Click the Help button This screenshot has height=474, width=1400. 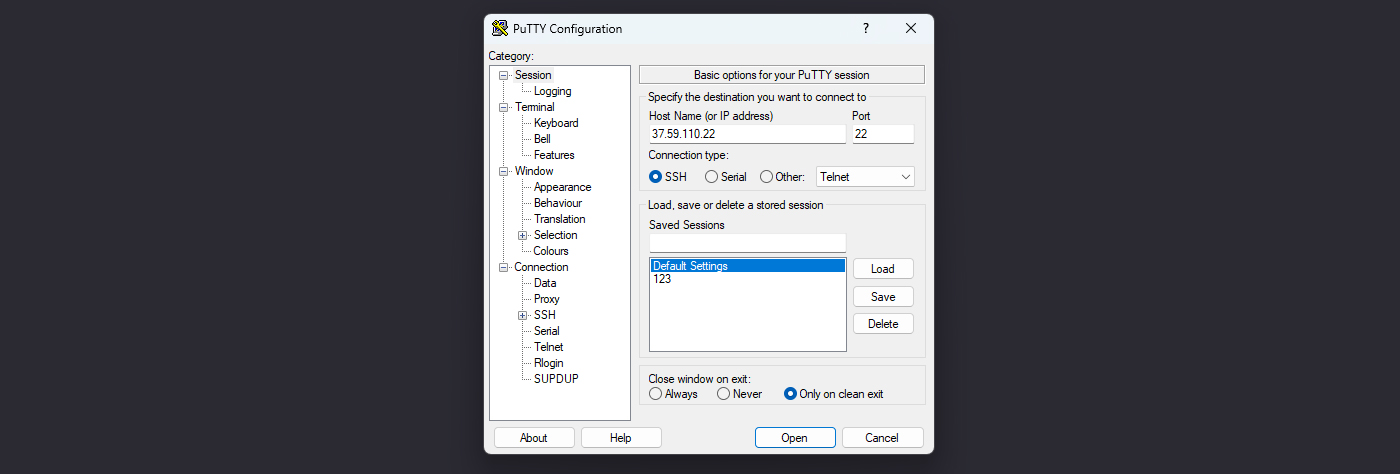click(621, 438)
